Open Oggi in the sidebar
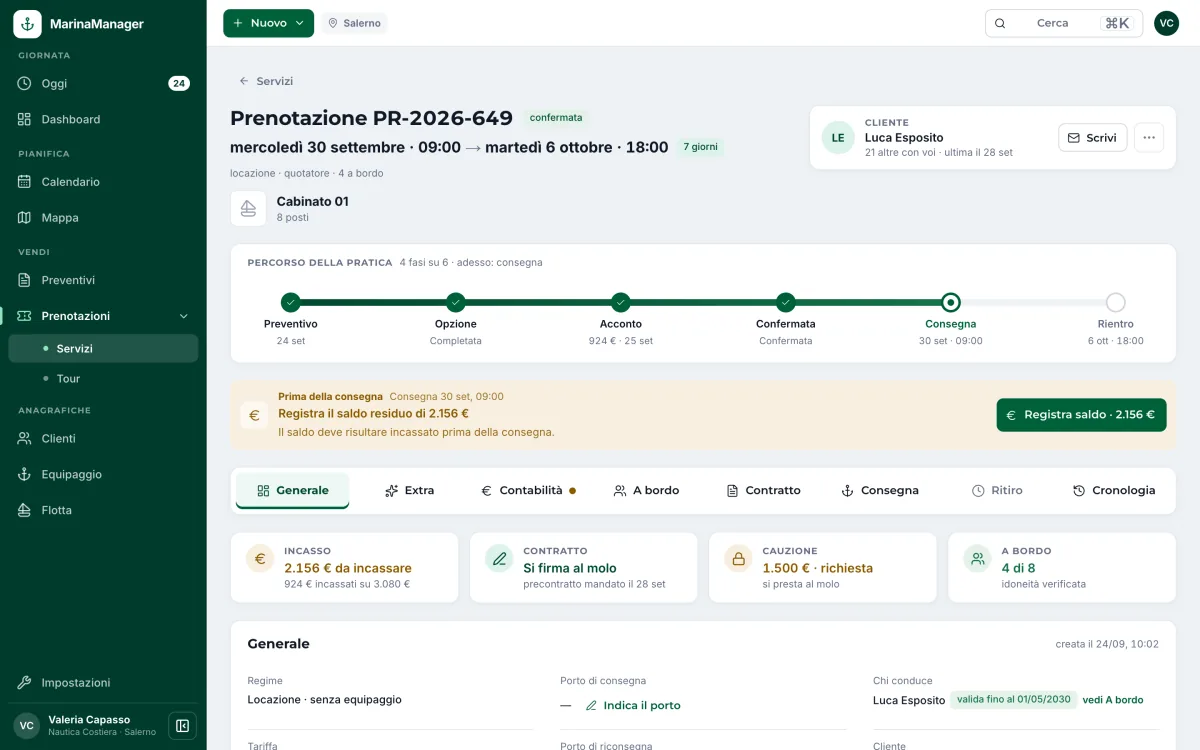 103,83
